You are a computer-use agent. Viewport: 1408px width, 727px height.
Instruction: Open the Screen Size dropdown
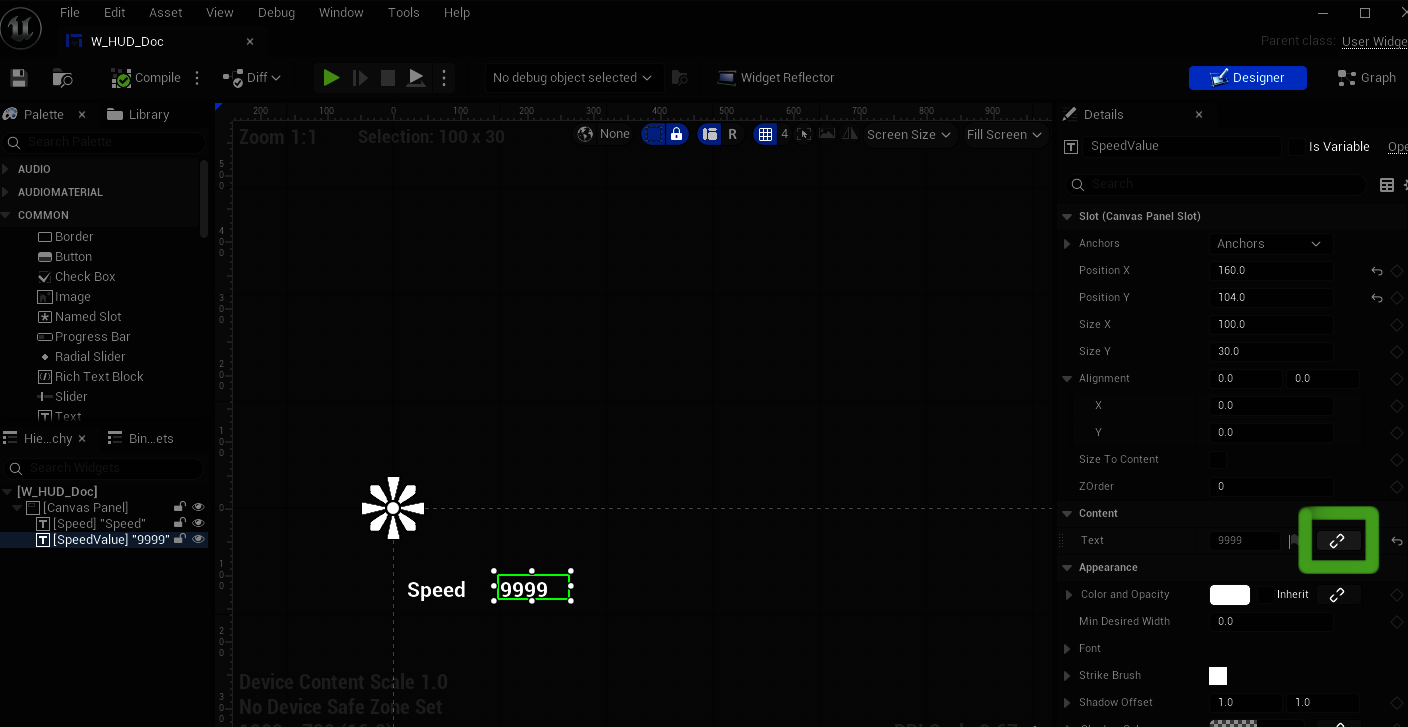click(909, 134)
